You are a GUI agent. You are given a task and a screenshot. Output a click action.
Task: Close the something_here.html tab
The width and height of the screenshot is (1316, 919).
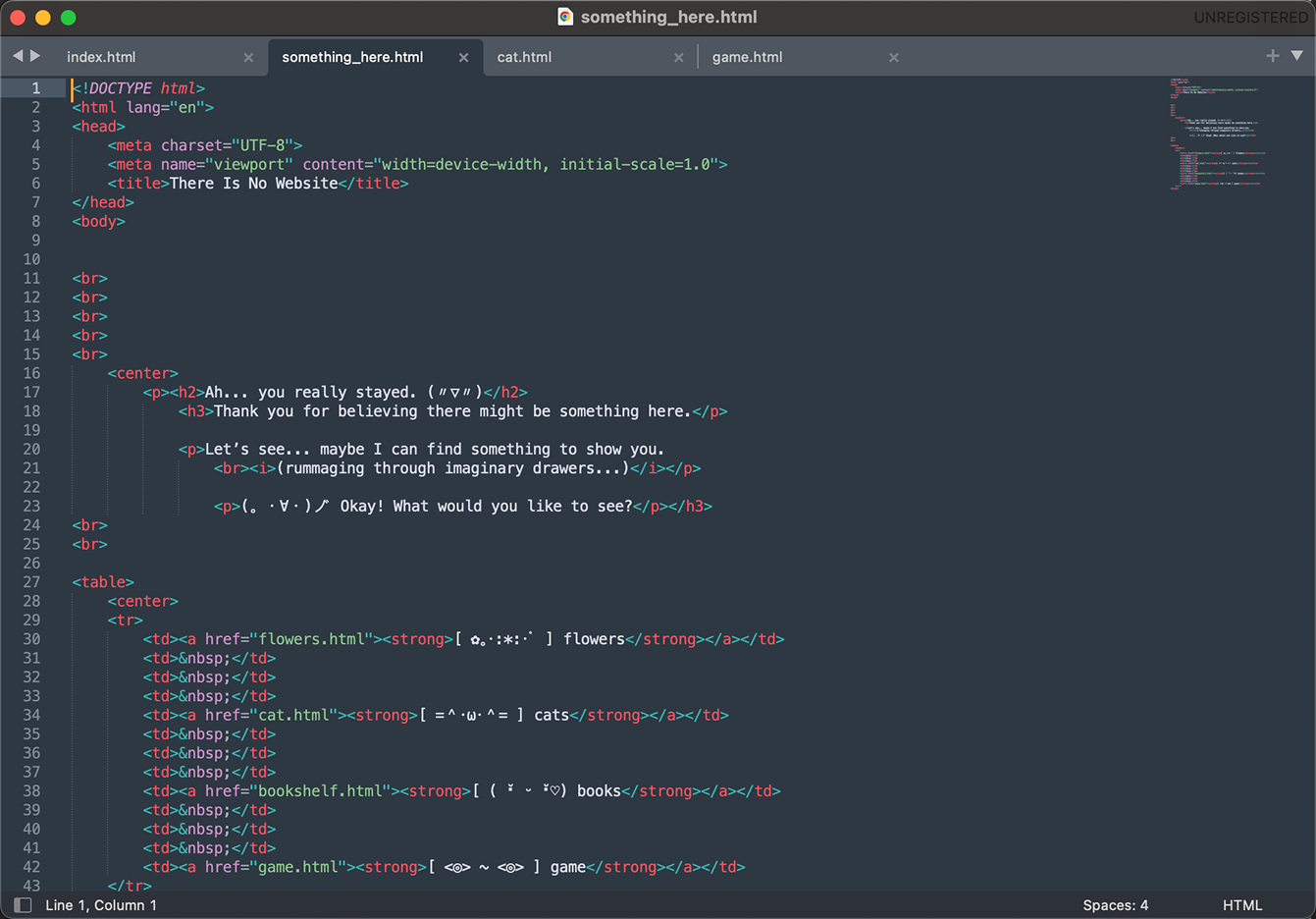tap(463, 58)
